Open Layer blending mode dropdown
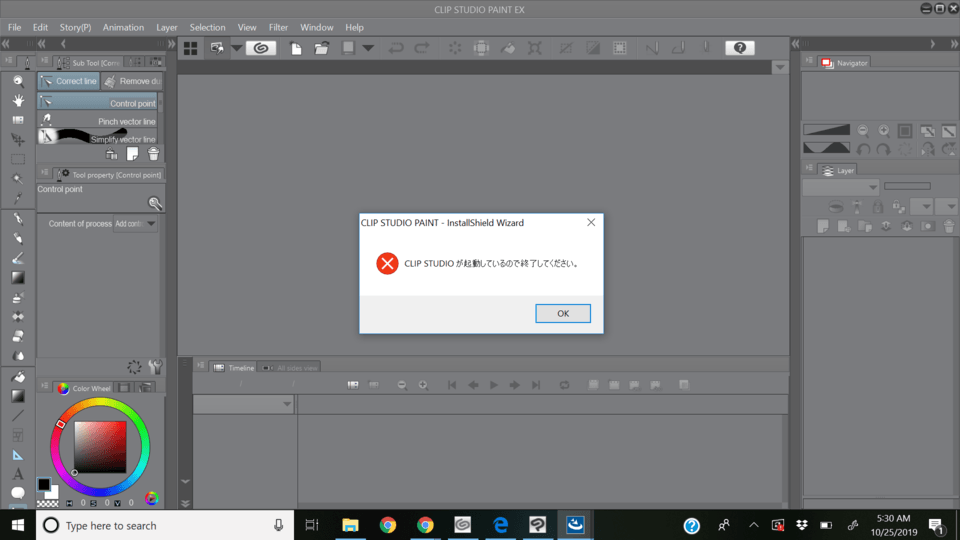Viewport: 960px width, 540px height. point(841,187)
